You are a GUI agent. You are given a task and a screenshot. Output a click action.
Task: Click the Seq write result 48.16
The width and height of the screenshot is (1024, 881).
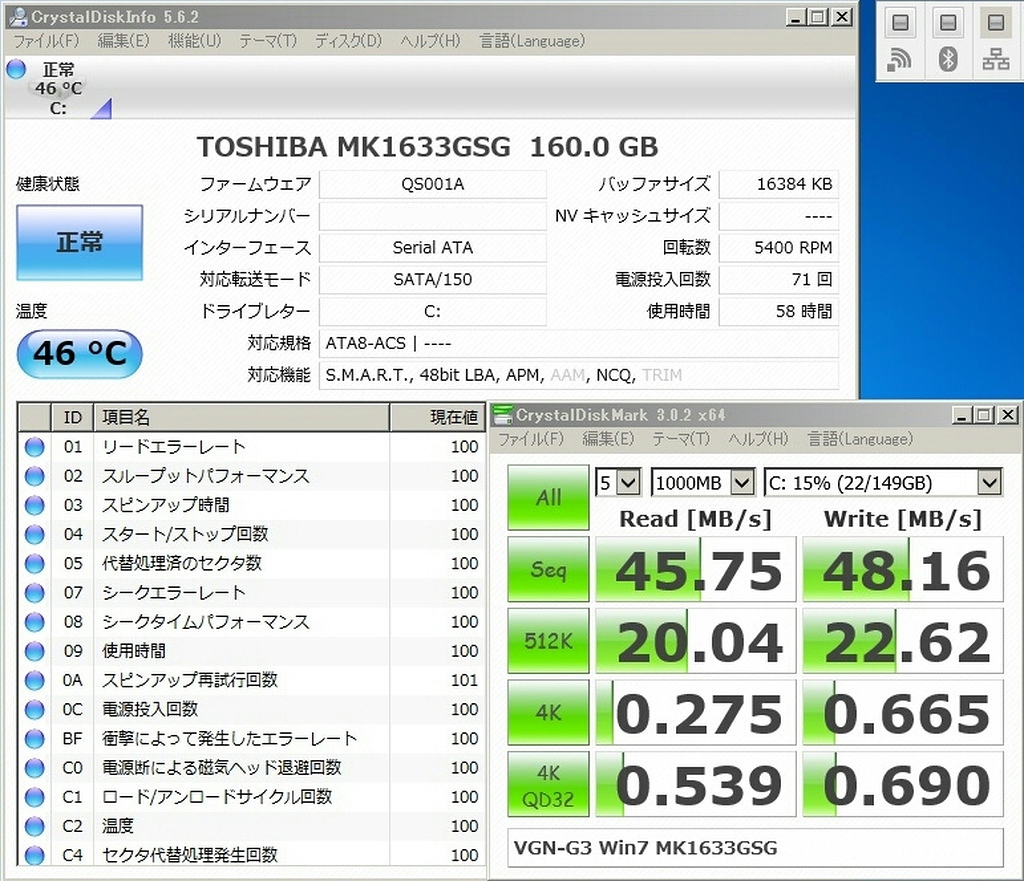pos(903,569)
